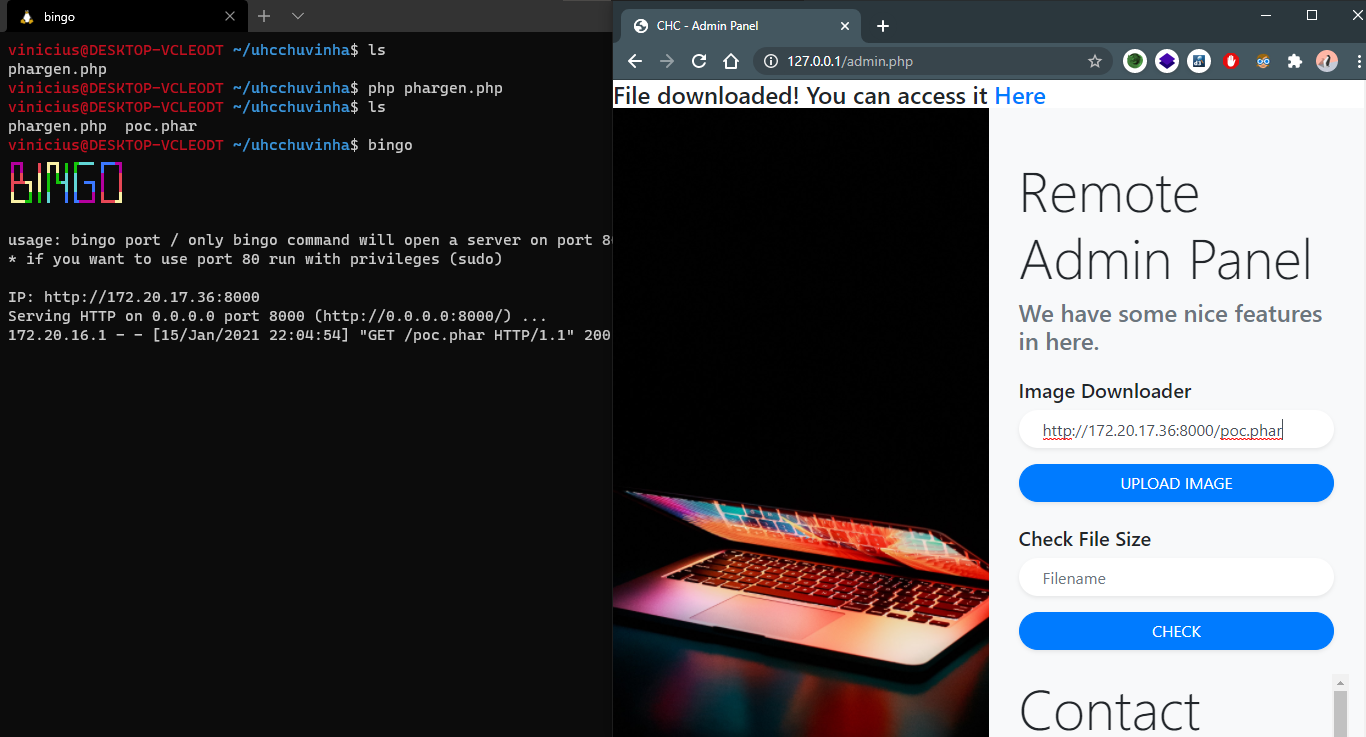Open the Chrome three-dot menu
The image size is (1366, 737).
[x=1357, y=61]
